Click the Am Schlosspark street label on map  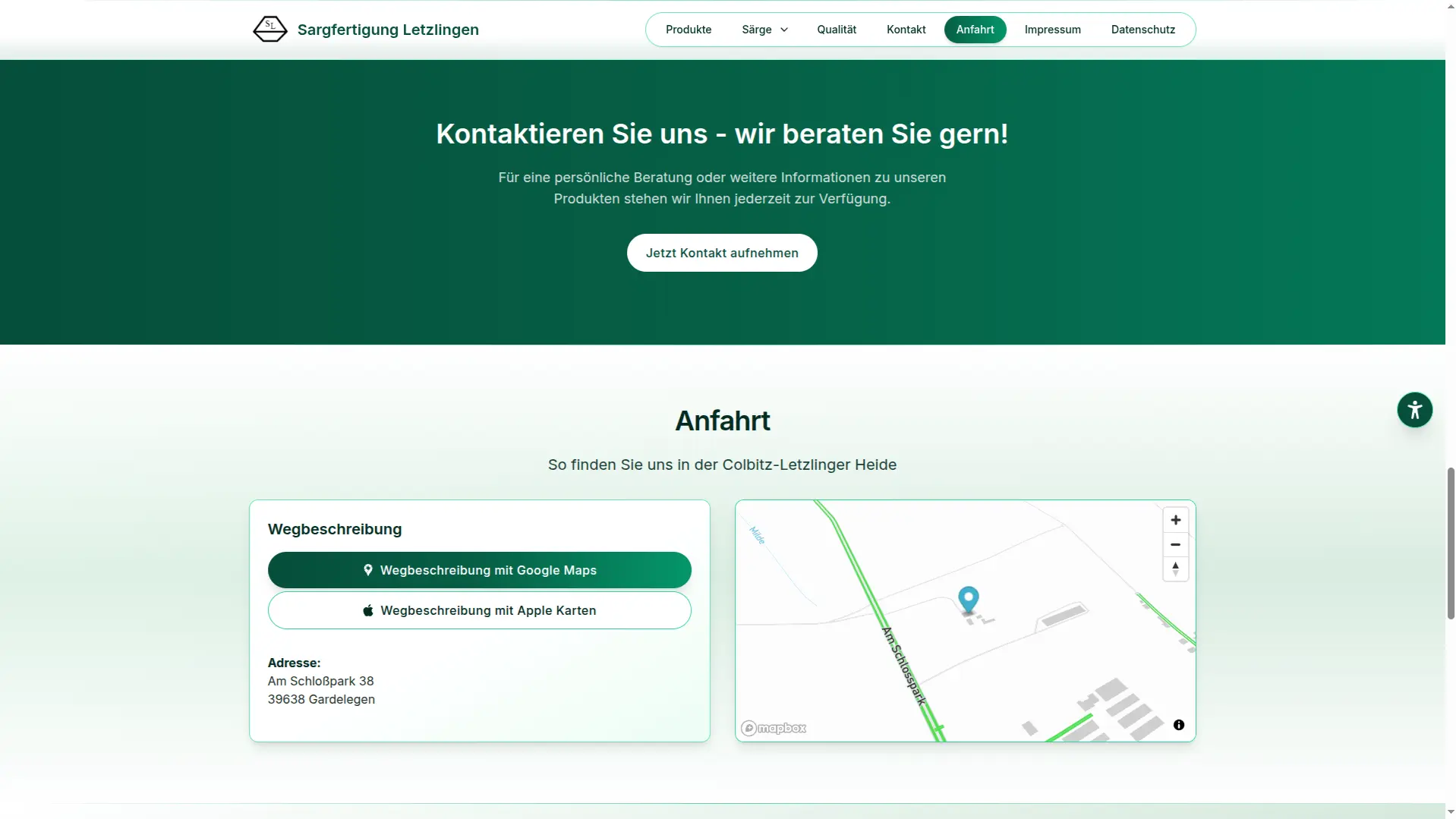[903, 666]
